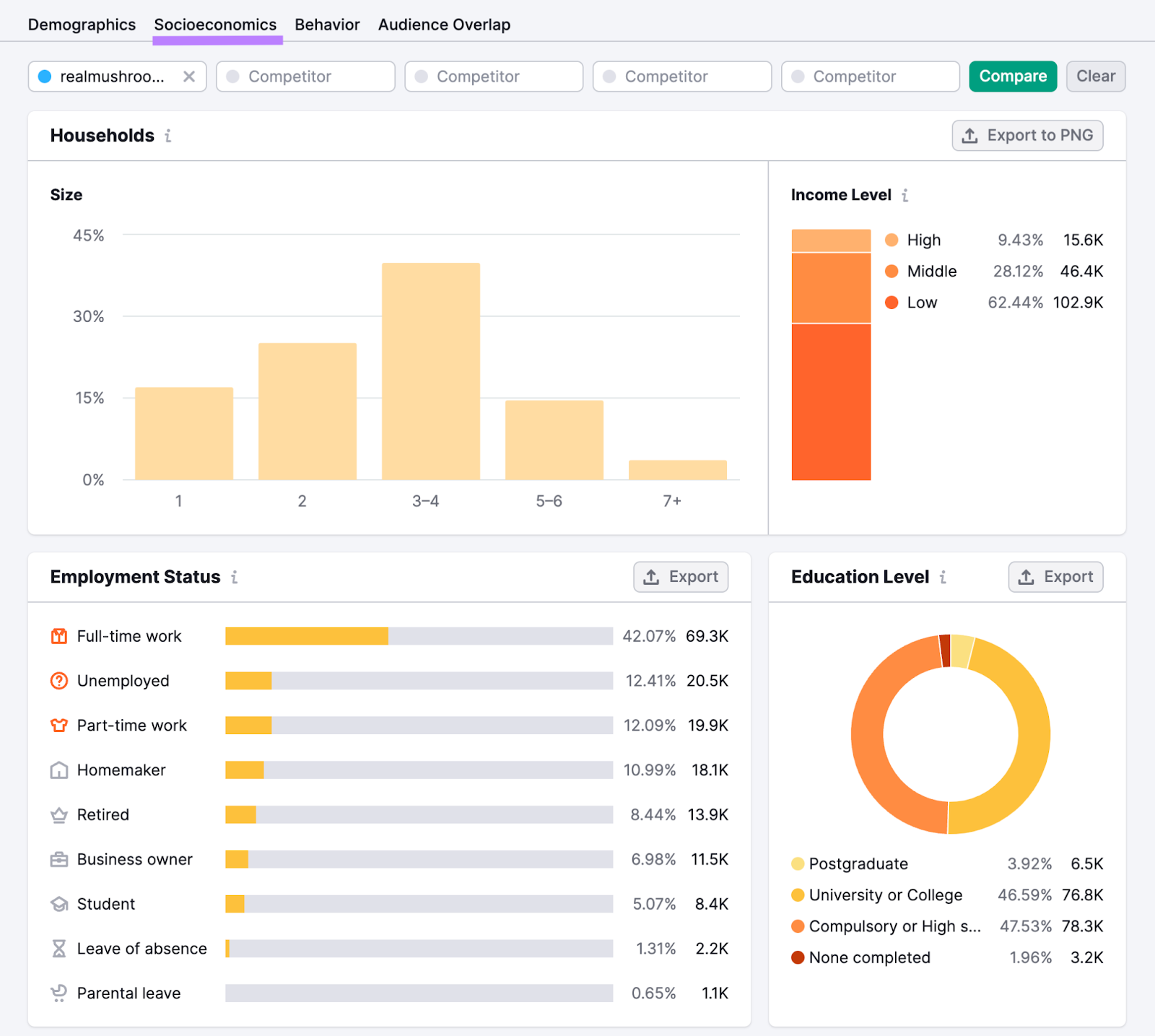The width and height of the screenshot is (1155, 1036).
Task: Click the Employment Status info icon
Action: (235, 577)
